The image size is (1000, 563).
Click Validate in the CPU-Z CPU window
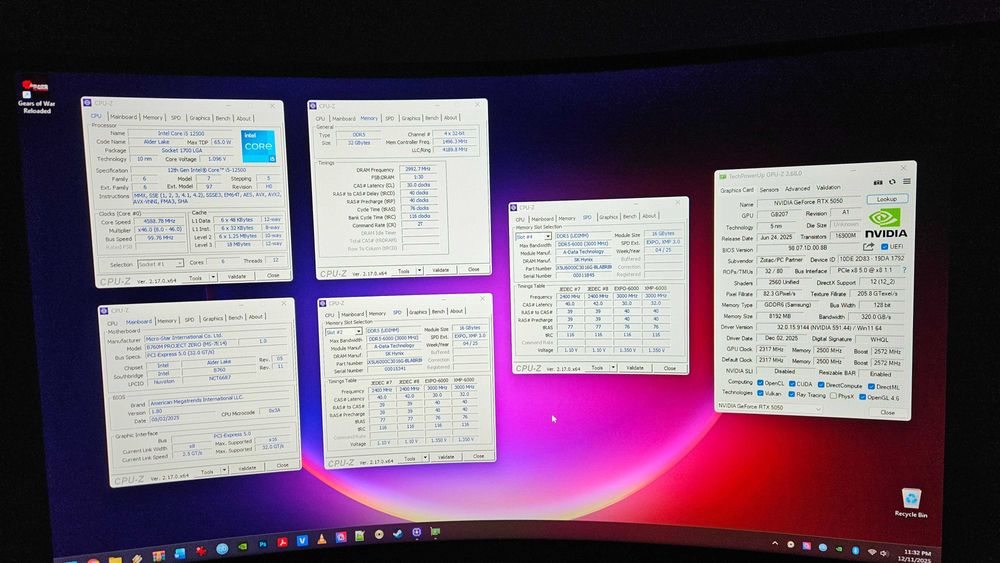click(237, 277)
